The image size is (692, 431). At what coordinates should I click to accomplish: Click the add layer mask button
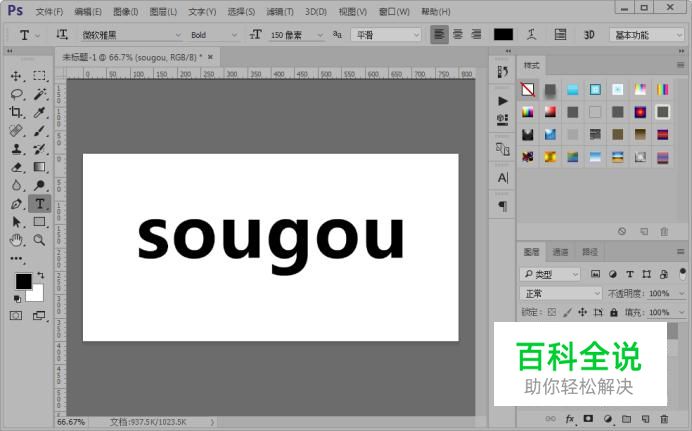click(588, 418)
